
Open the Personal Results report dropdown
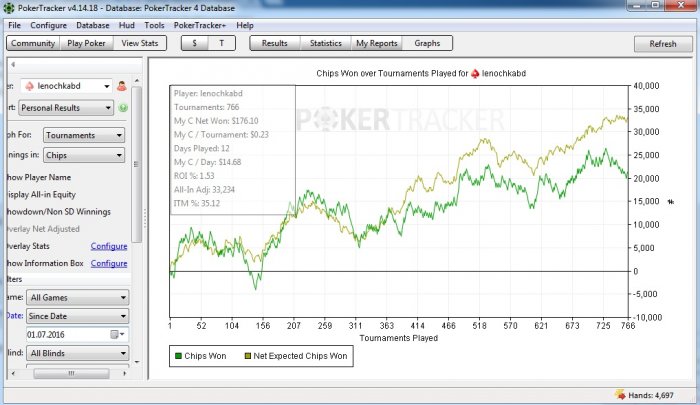point(66,108)
